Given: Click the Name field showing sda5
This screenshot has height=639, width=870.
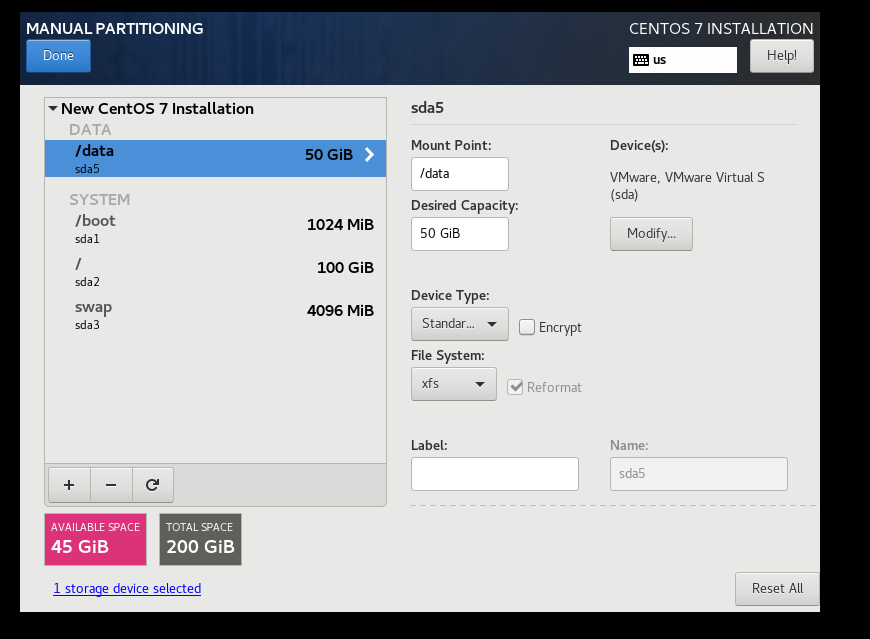Looking at the screenshot, I should [699, 474].
